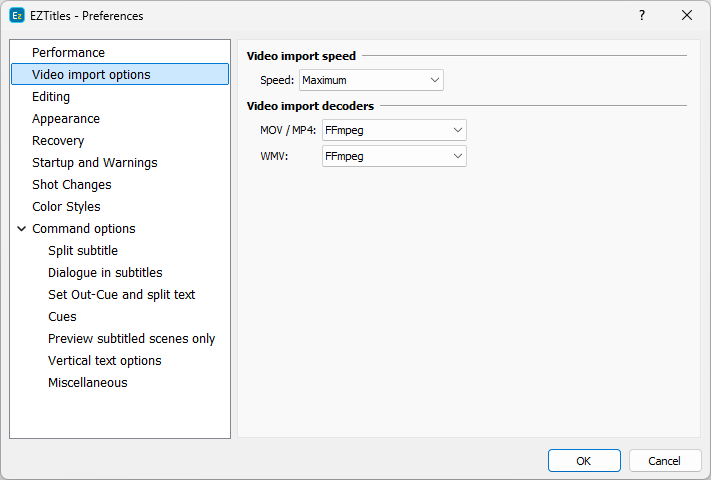This screenshot has height=480, width=711.
Task: Close the Preferences dialog window
Action: pos(687,16)
